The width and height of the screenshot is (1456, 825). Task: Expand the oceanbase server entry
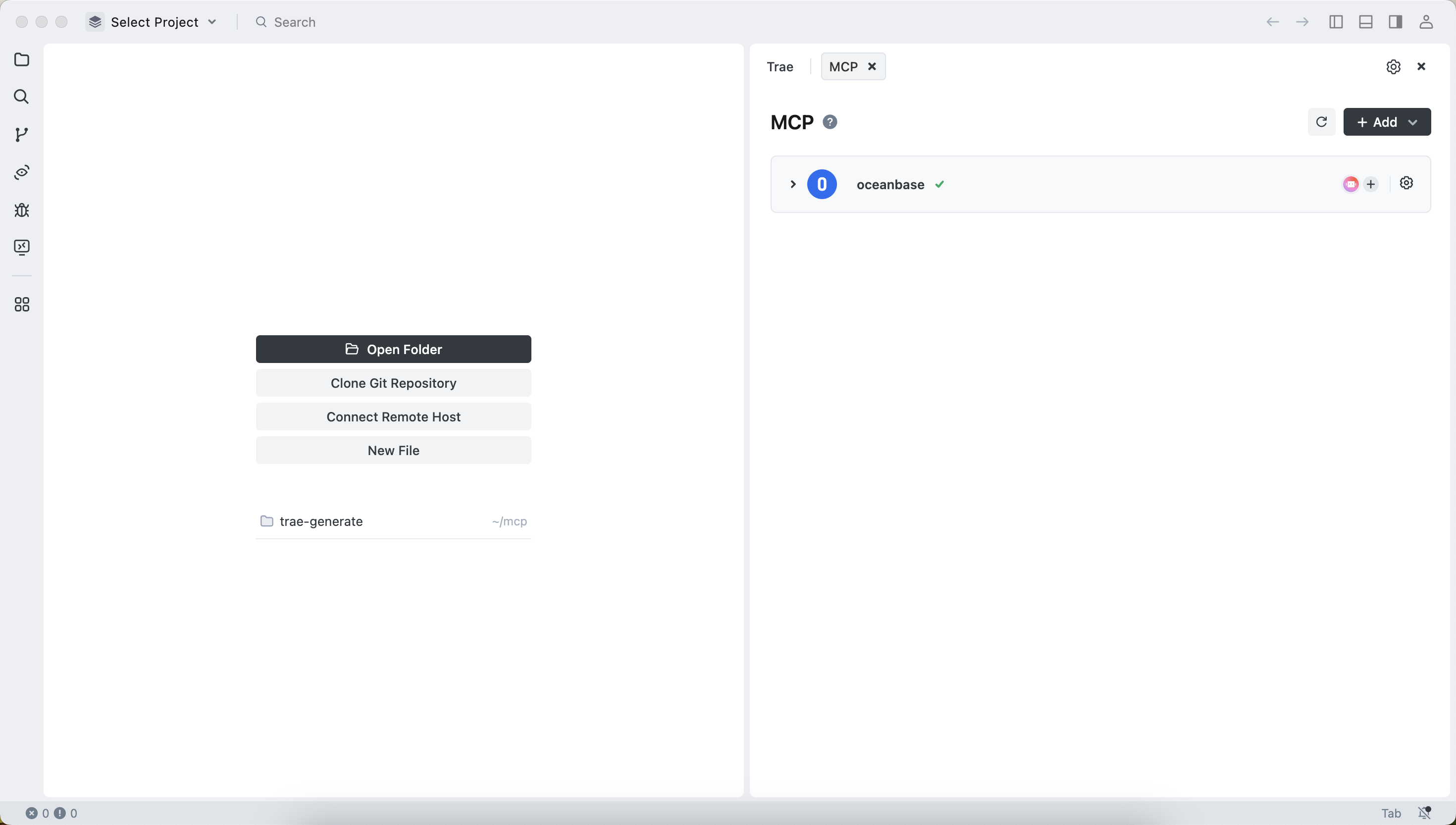tap(793, 184)
